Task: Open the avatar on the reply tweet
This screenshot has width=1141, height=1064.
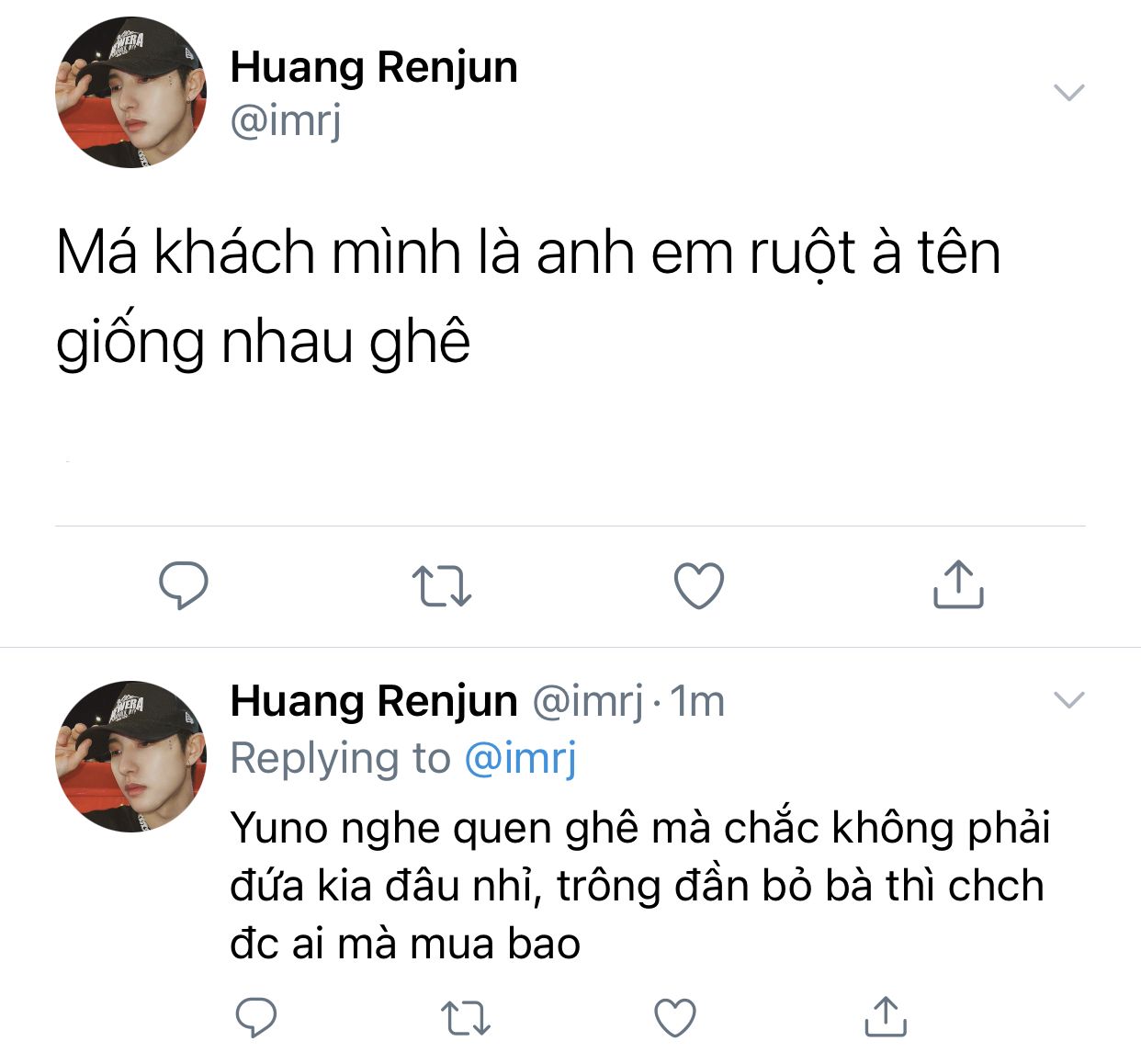Action: (130, 756)
